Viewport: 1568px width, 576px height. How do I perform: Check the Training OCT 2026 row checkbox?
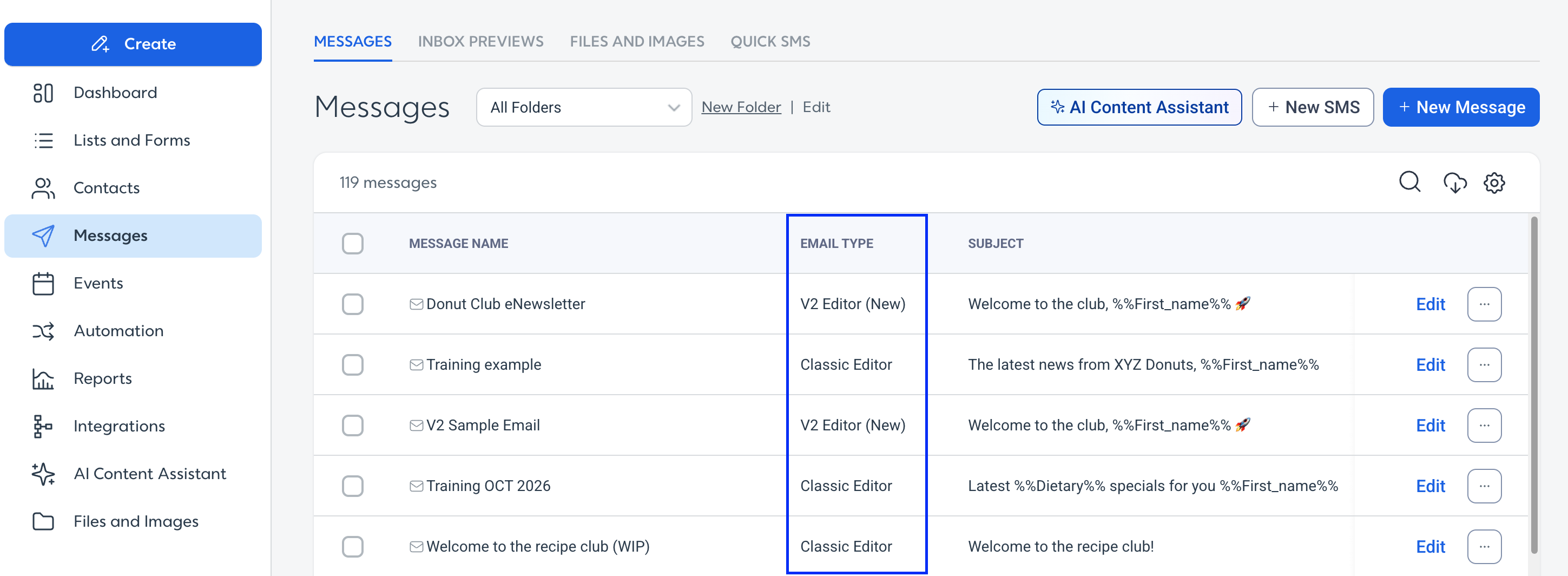[x=352, y=486]
